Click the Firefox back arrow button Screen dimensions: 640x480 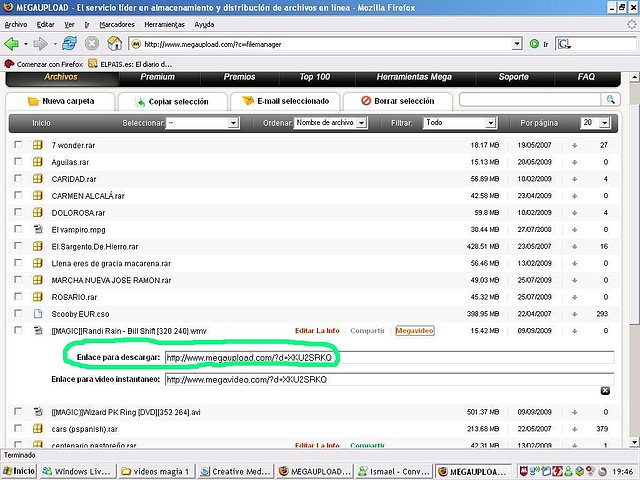click(11, 44)
